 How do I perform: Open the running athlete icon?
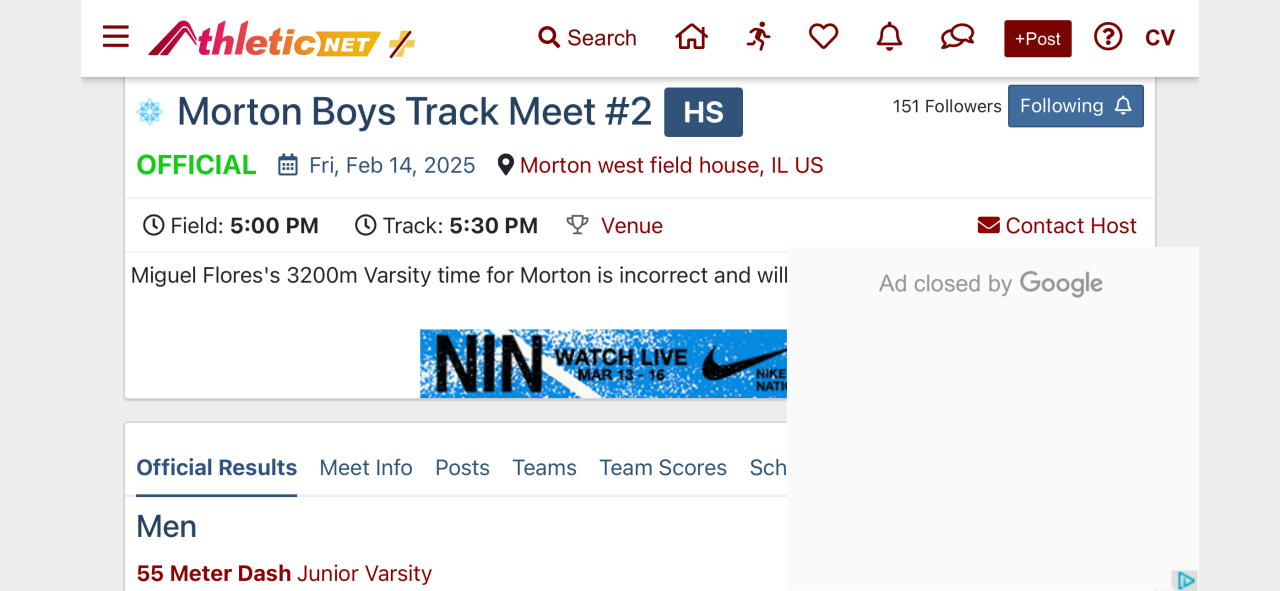[x=759, y=38]
